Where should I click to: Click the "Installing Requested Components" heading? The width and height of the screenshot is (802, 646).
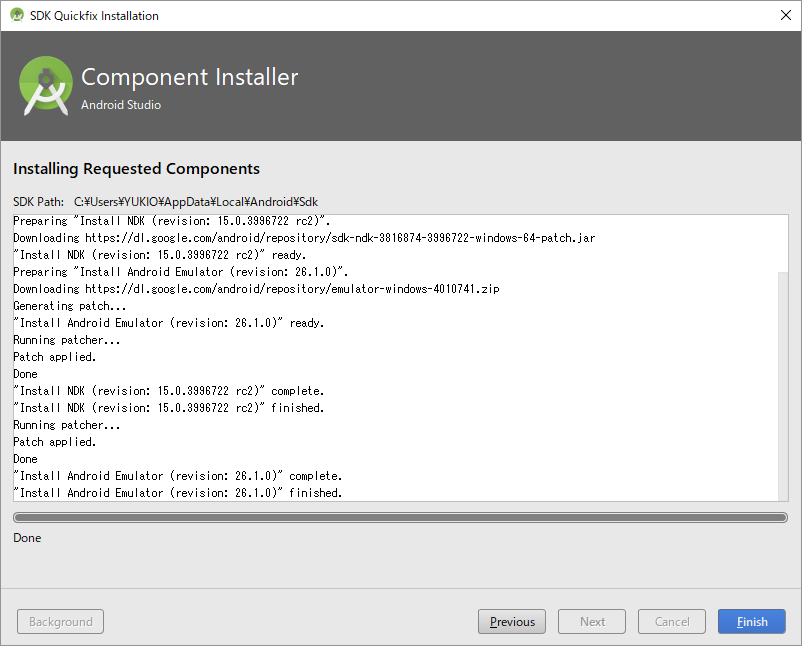136,169
